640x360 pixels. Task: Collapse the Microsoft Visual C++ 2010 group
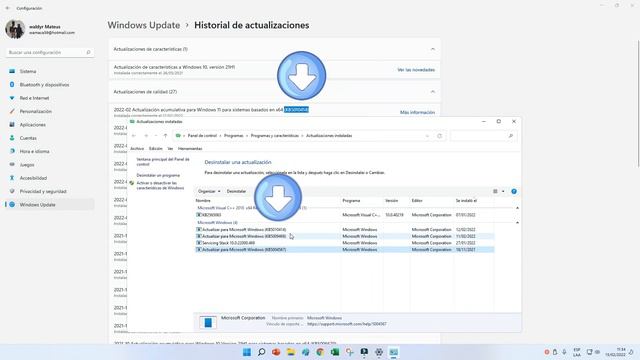point(517,208)
